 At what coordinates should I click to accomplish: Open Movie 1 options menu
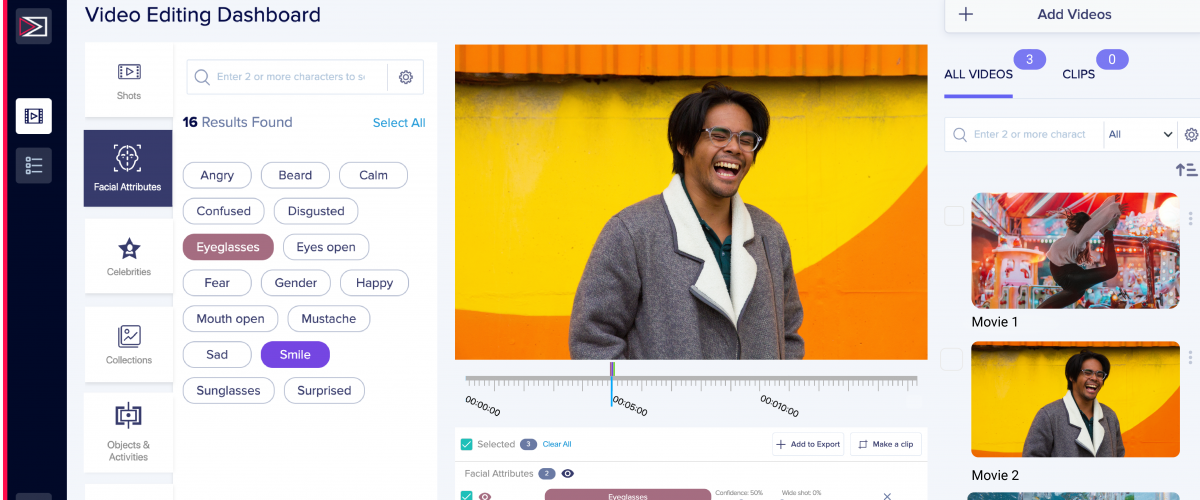[1190, 218]
